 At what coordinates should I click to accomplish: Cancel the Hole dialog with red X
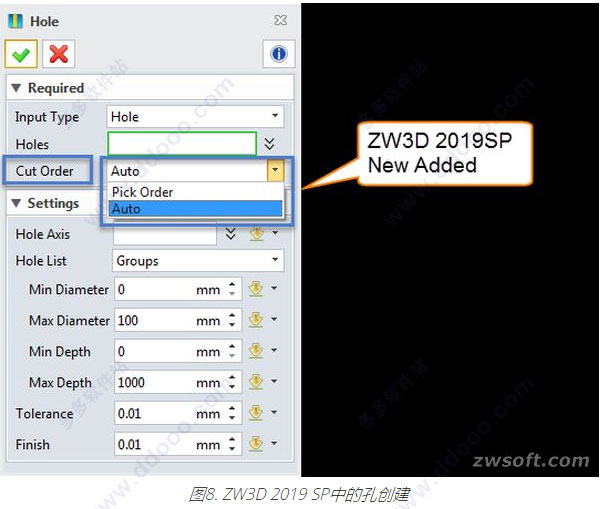tap(59, 54)
